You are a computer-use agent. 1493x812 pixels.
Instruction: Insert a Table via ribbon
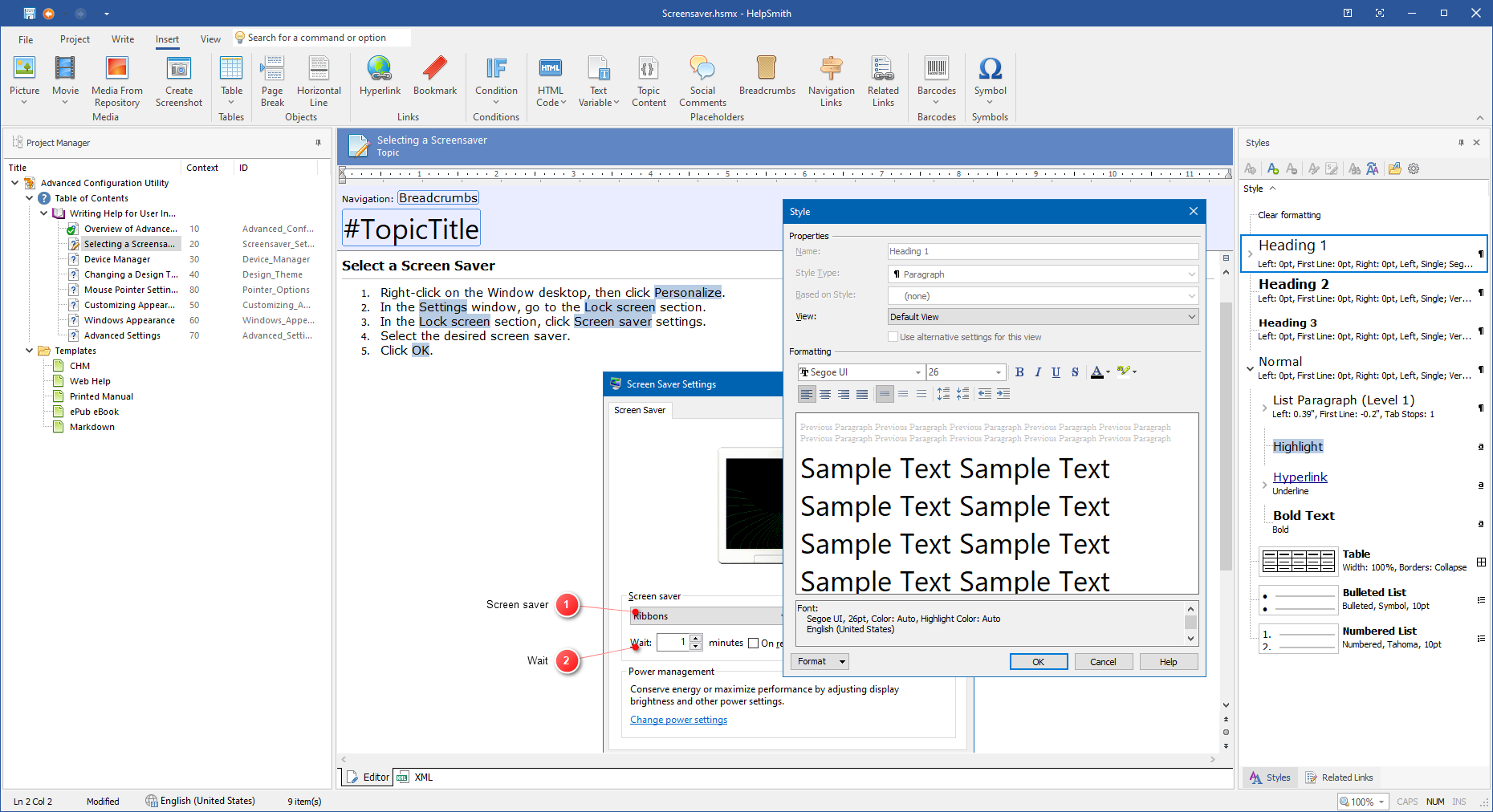[231, 79]
